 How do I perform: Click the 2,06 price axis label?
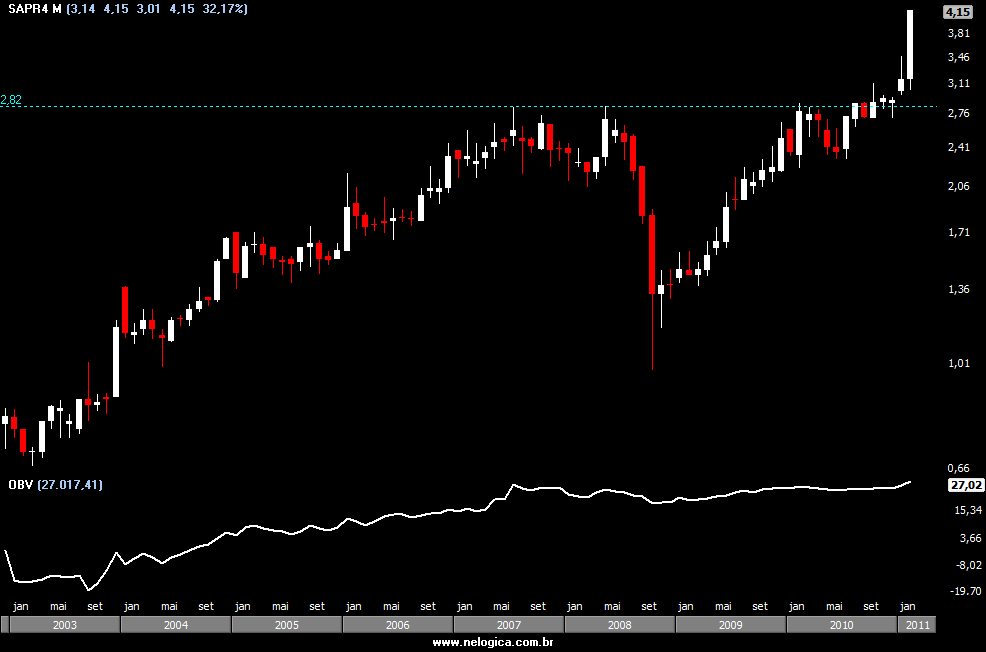(958, 186)
